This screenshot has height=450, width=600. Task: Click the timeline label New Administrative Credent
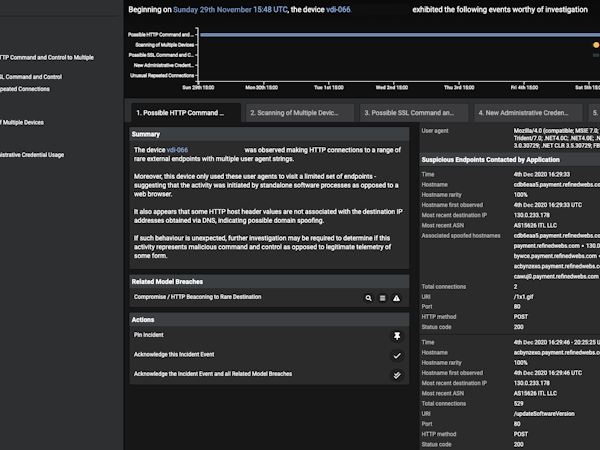pos(164,65)
